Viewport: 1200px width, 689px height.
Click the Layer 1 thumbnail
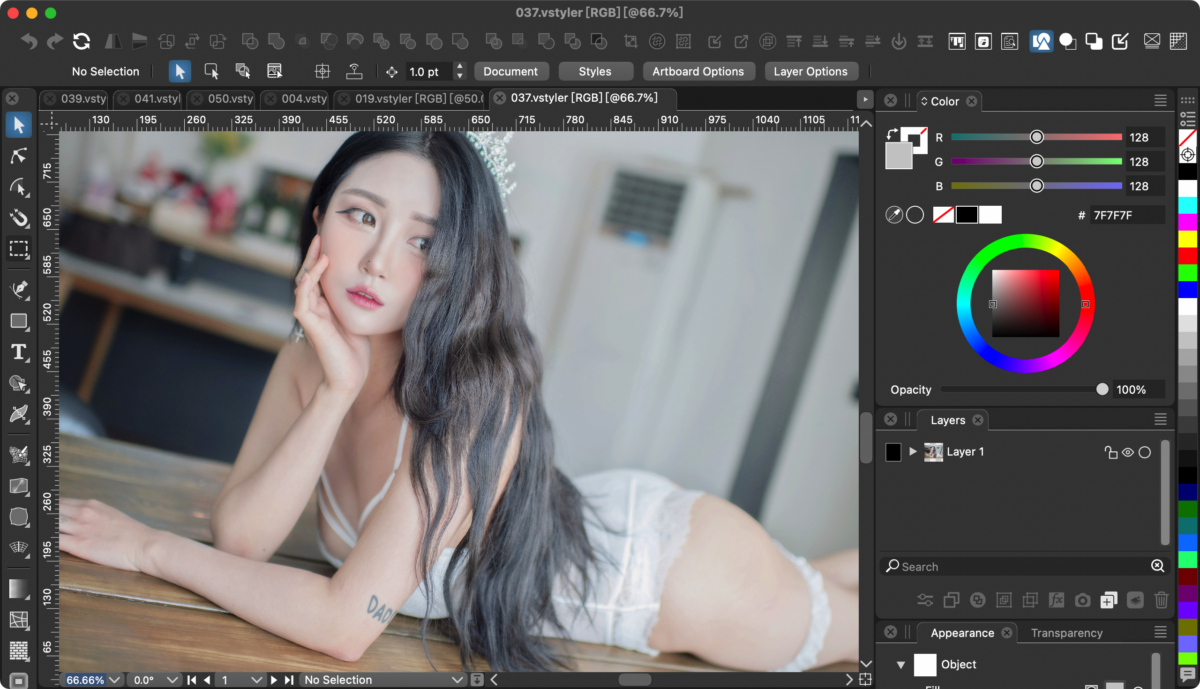tap(934, 452)
